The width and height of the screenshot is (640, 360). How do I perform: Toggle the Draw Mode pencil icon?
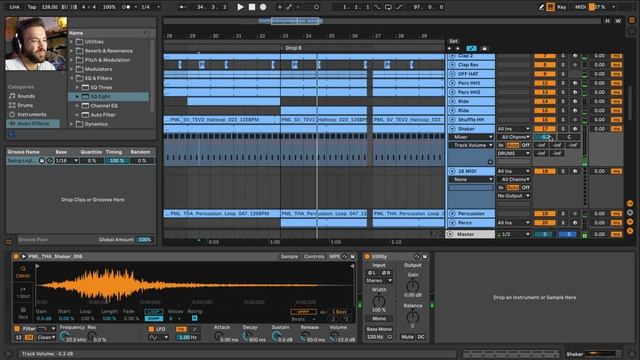click(x=541, y=7)
